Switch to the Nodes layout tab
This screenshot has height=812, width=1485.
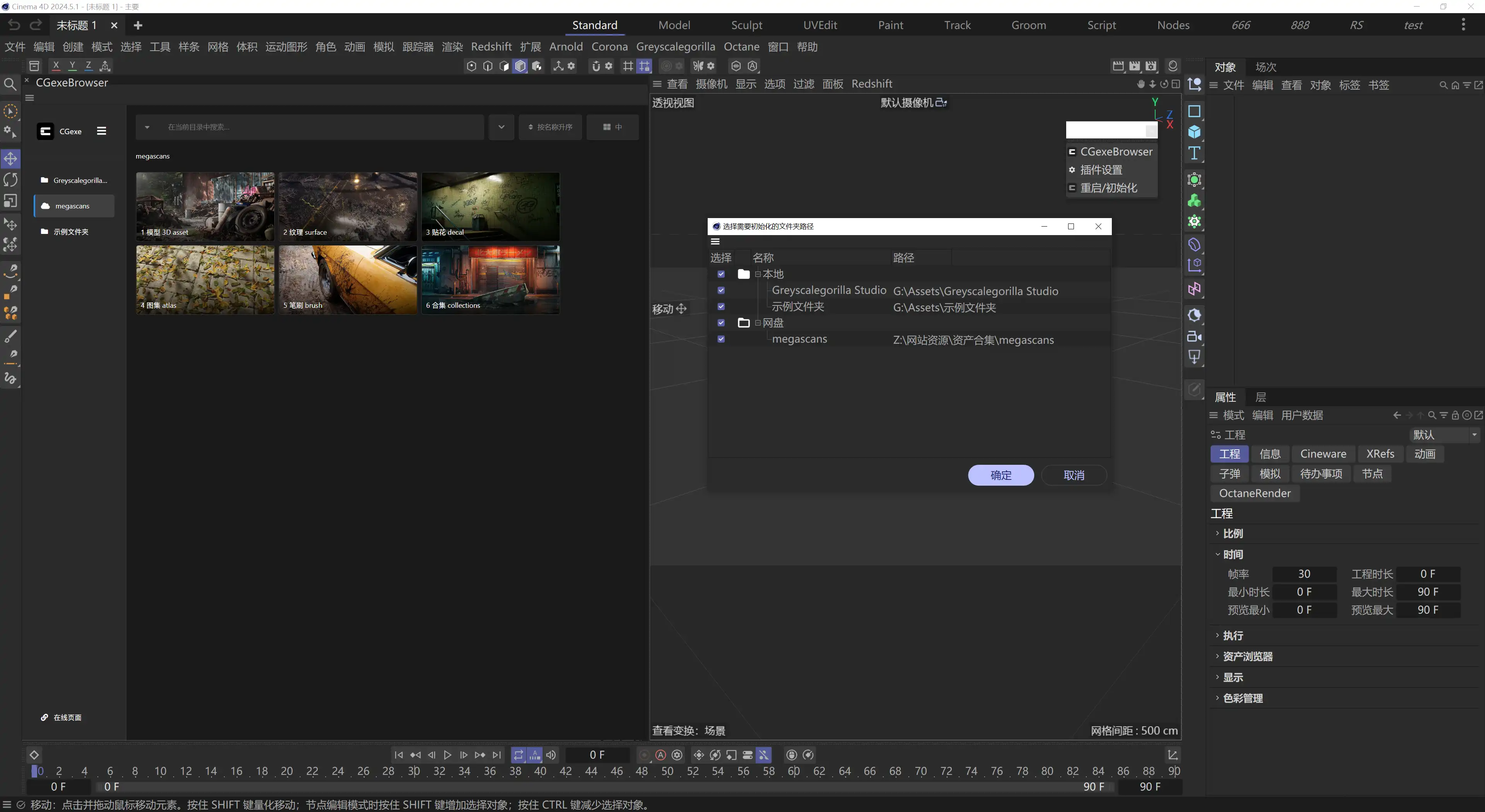pos(1173,25)
